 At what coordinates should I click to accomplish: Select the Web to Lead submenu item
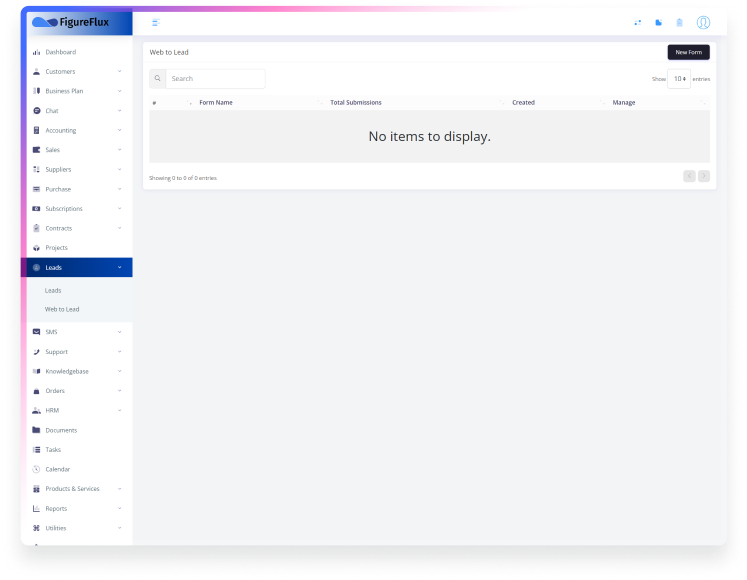pos(62,309)
